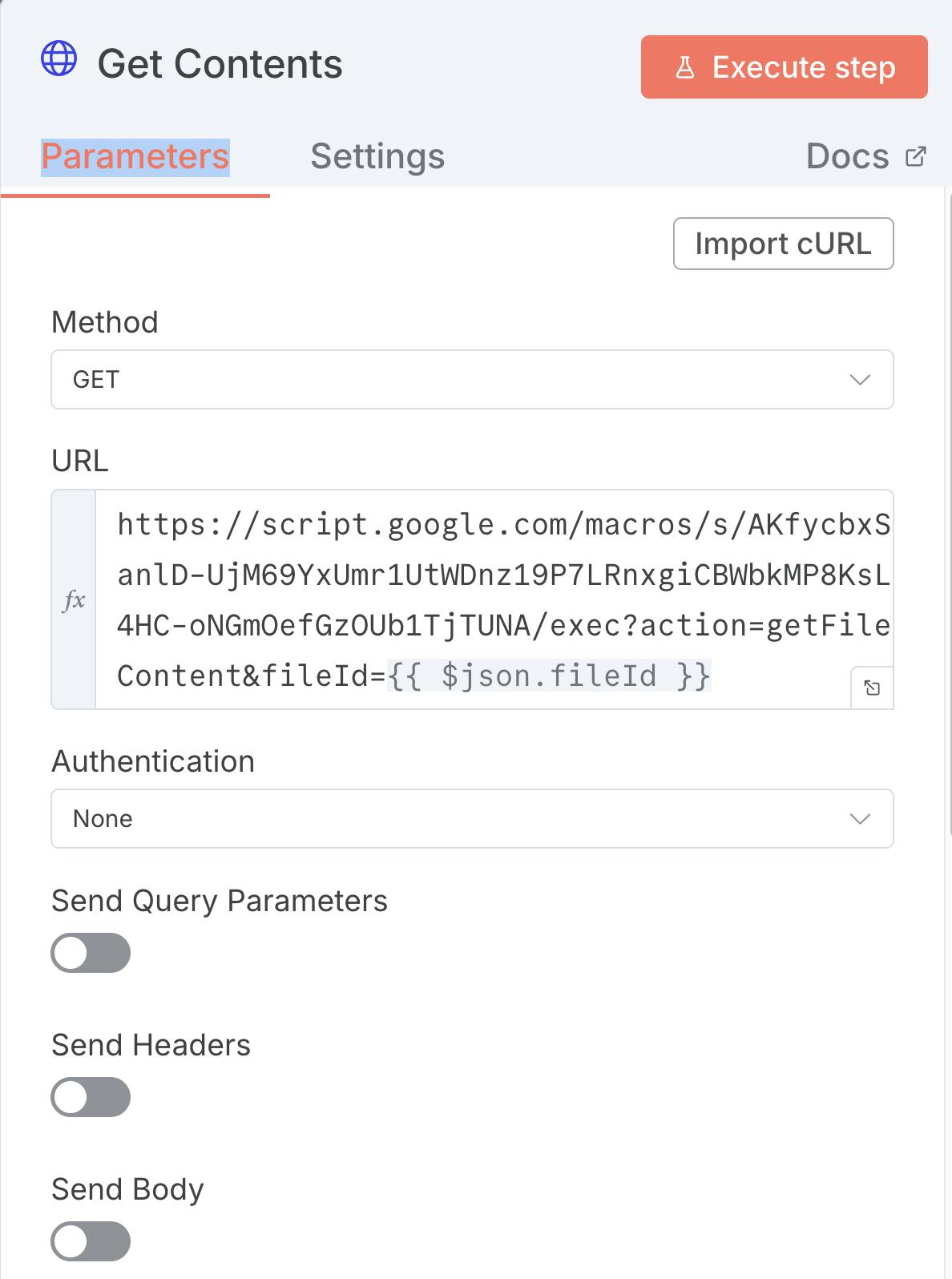
Task: Open the Docs link
Action: 848,156
